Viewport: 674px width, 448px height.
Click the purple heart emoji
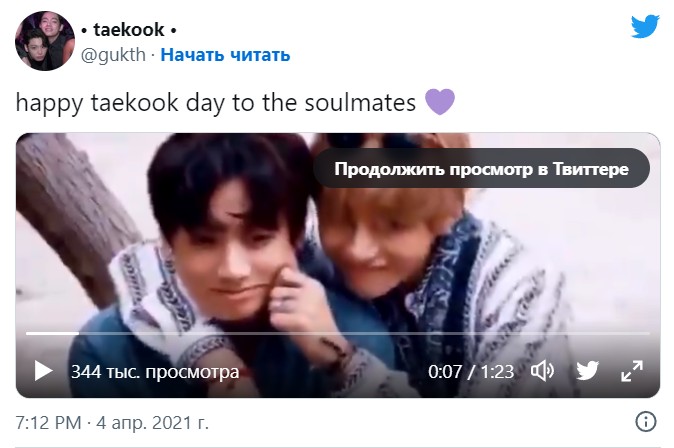tap(440, 102)
